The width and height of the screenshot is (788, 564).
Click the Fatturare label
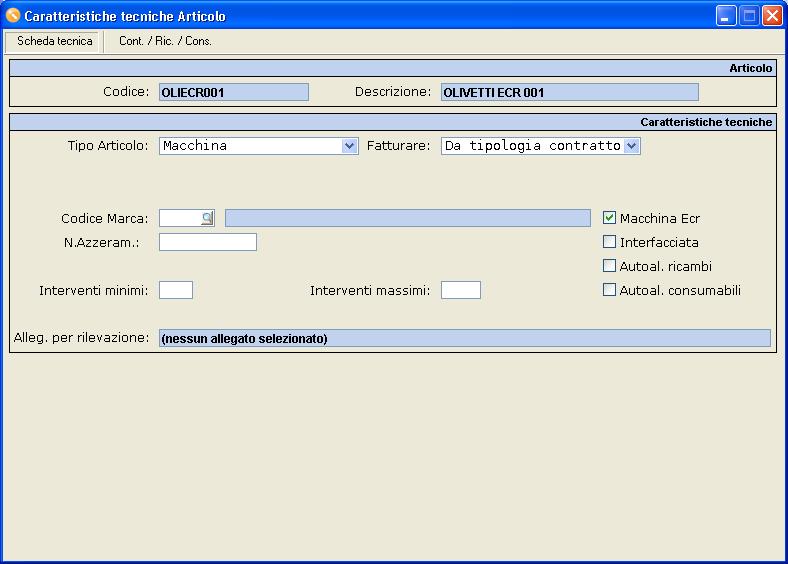[x=399, y=146]
